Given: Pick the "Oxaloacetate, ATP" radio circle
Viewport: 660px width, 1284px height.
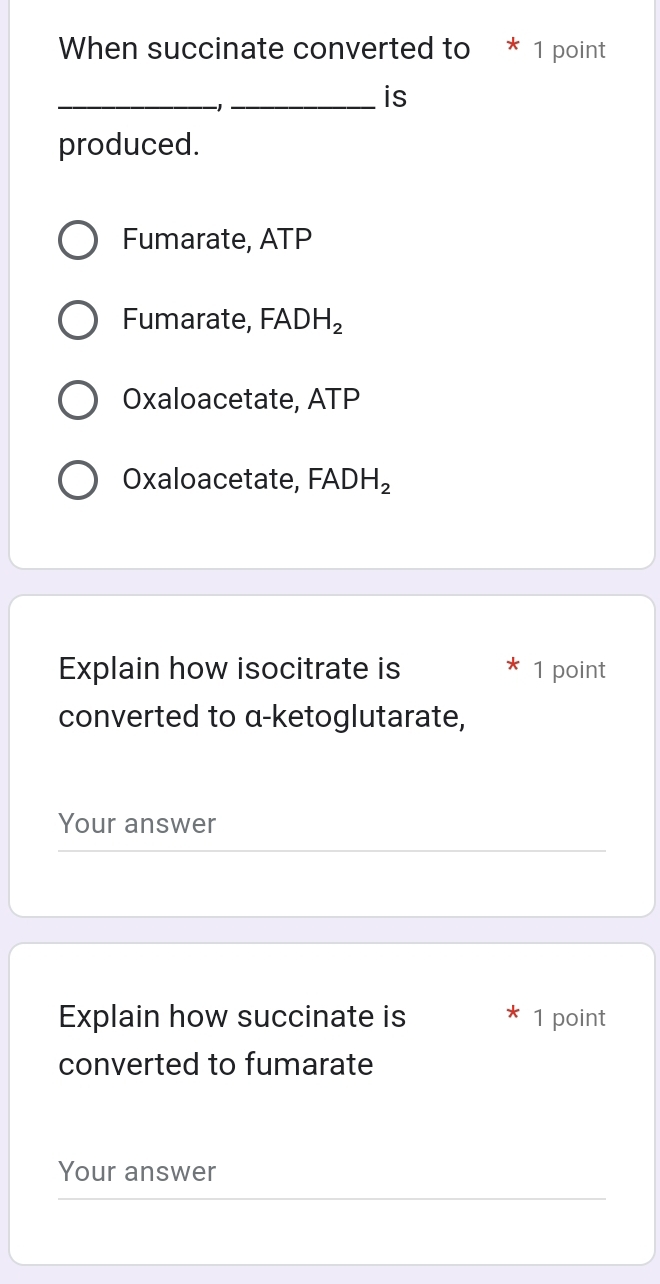Looking at the screenshot, I should pos(78,400).
